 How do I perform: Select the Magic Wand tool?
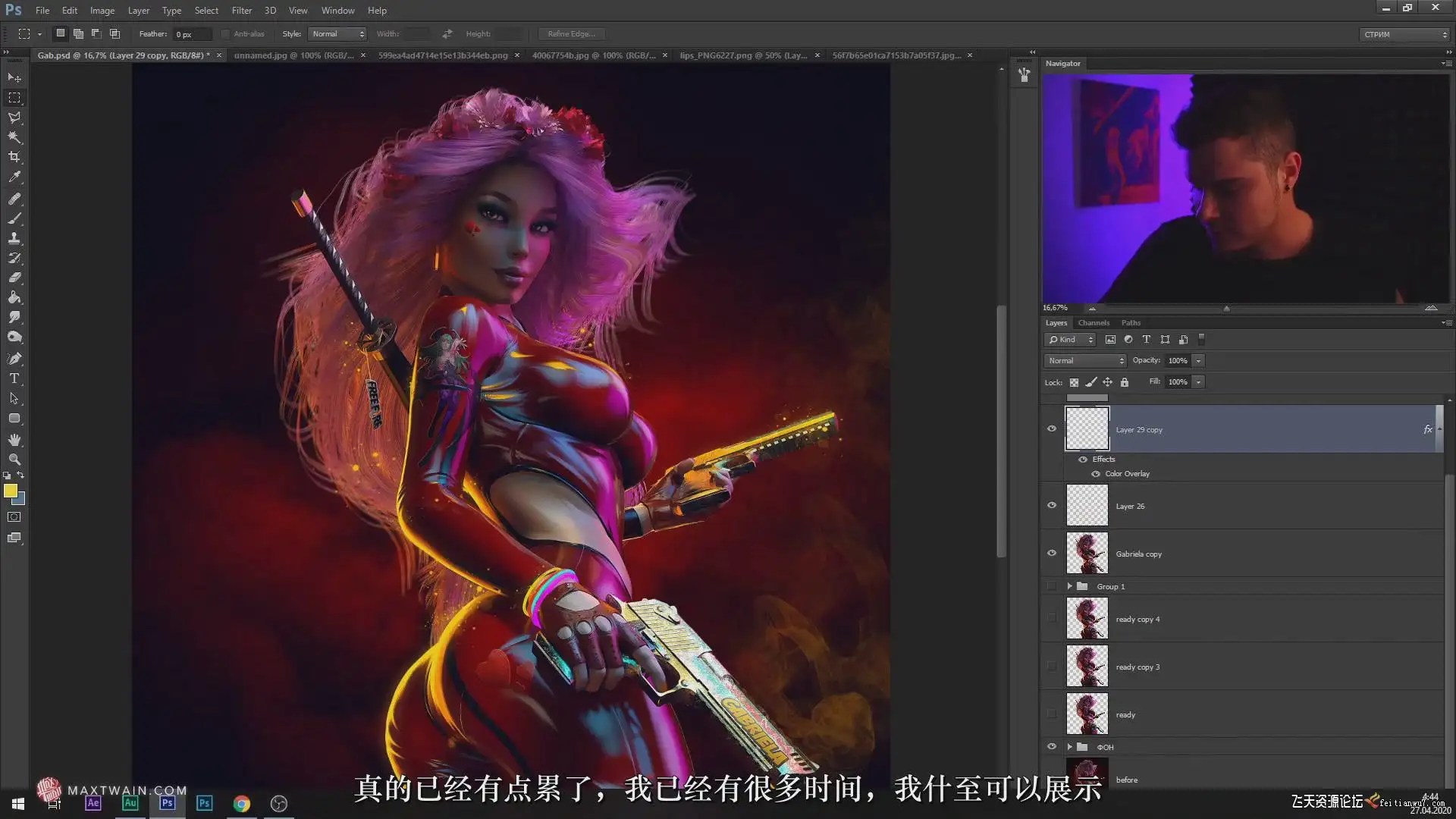click(x=14, y=137)
